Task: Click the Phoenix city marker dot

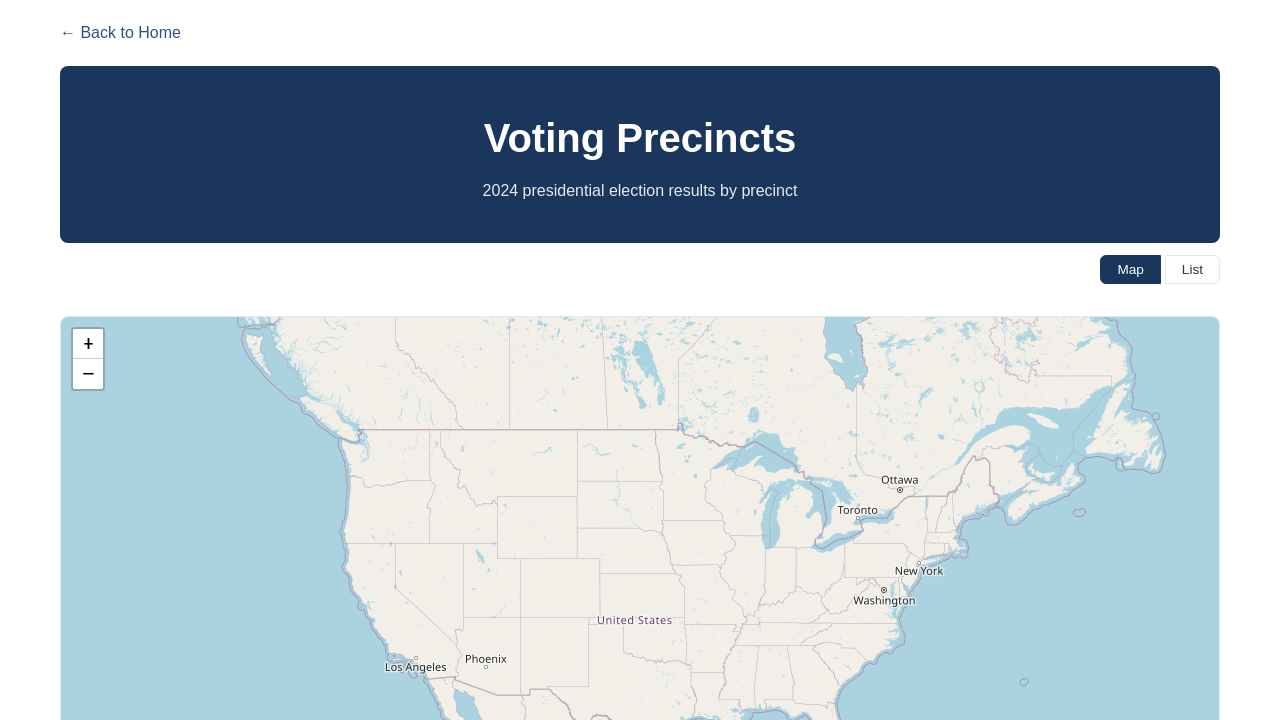Action: pyautogui.click(x=486, y=667)
